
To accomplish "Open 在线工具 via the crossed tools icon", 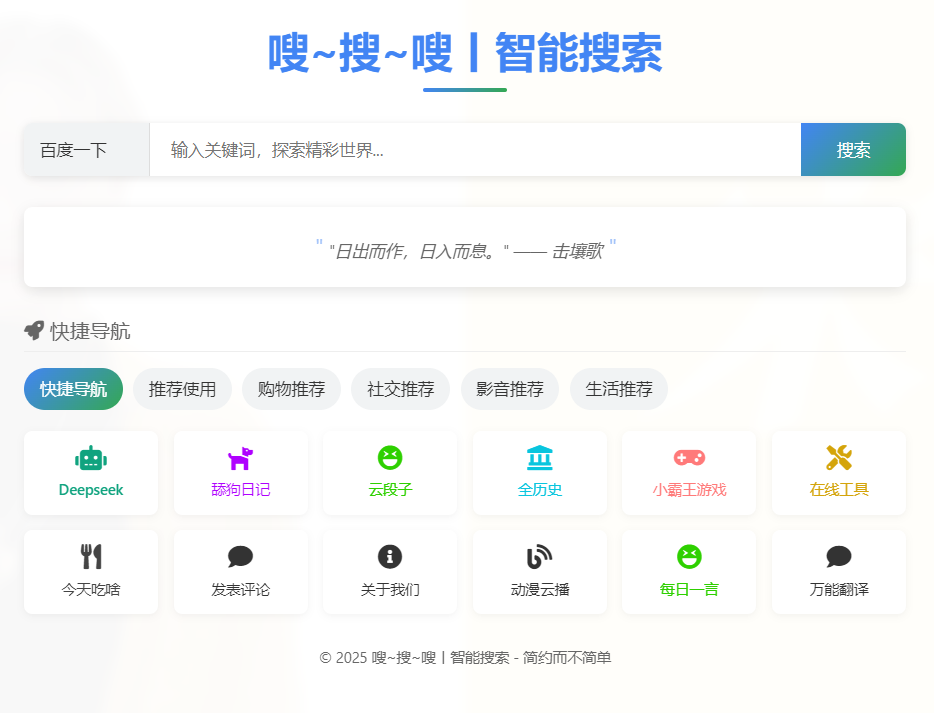I will (x=838, y=458).
